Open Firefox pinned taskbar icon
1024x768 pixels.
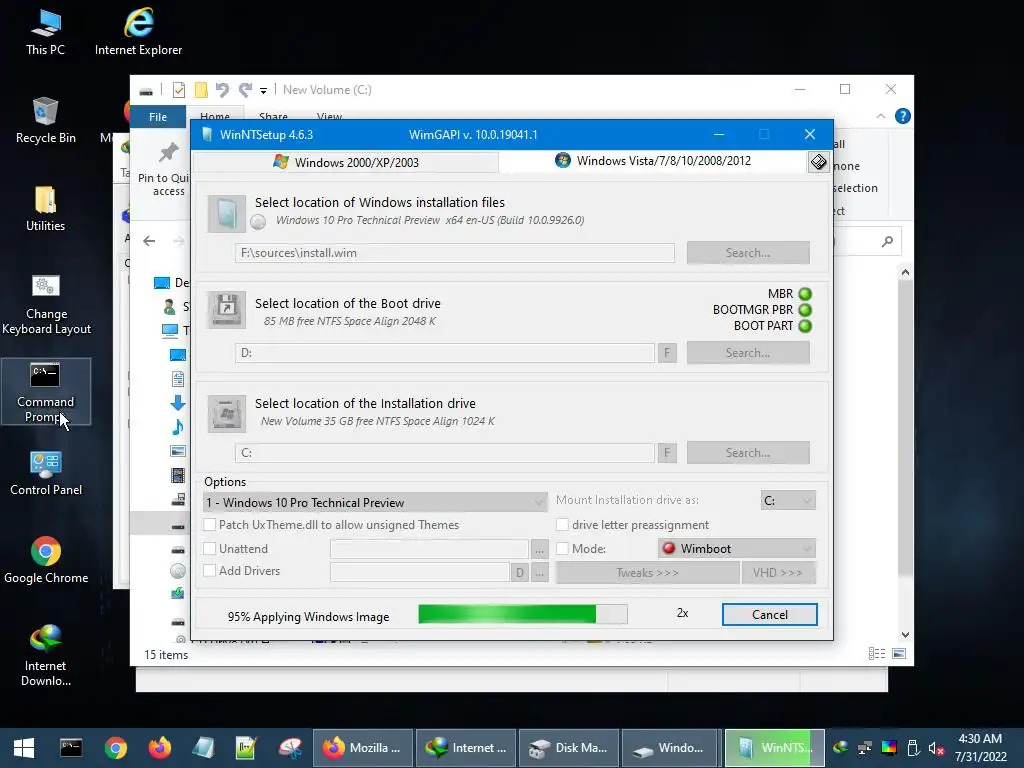point(159,748)
